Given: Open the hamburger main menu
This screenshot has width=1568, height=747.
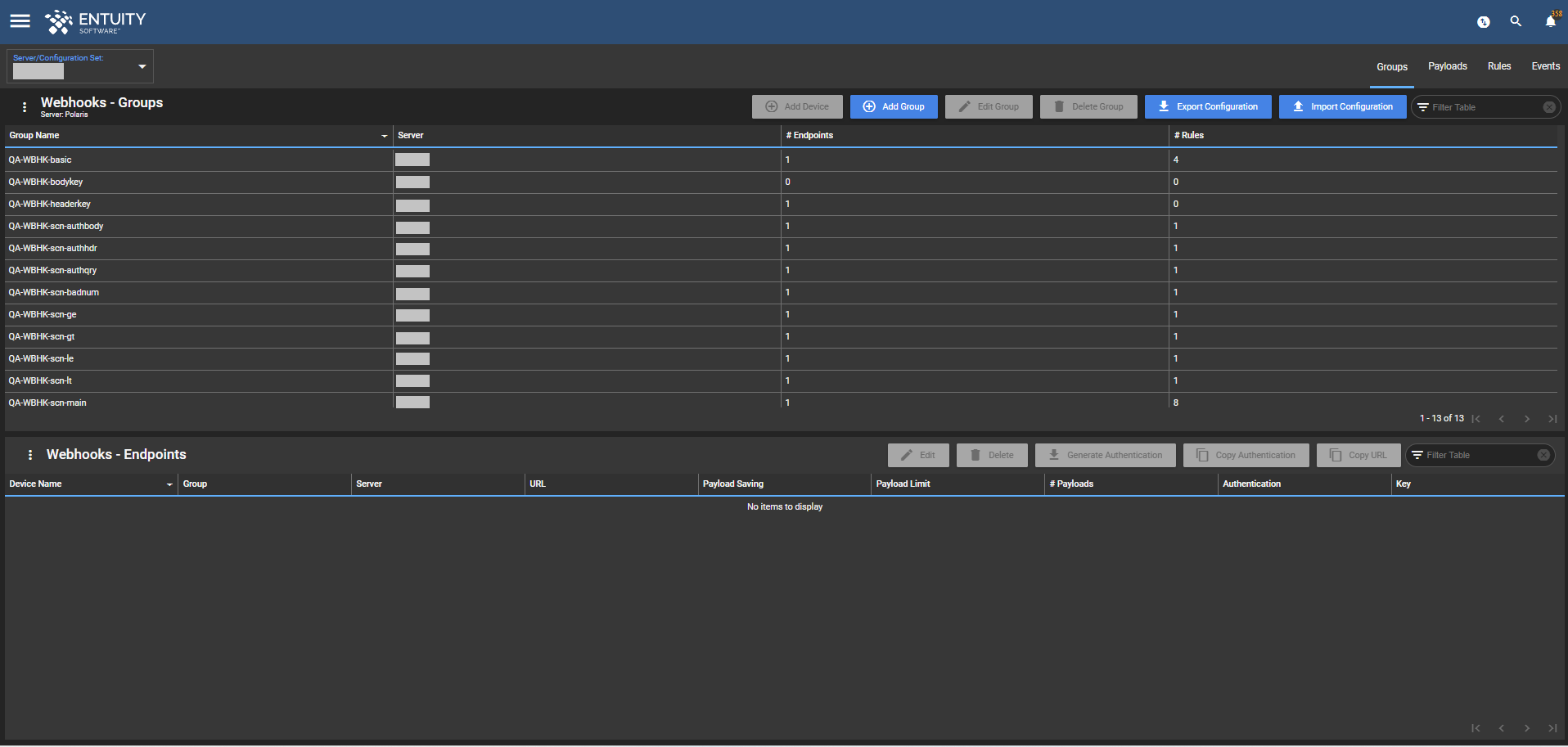Looking at the screenshot, I should (20, 21).
